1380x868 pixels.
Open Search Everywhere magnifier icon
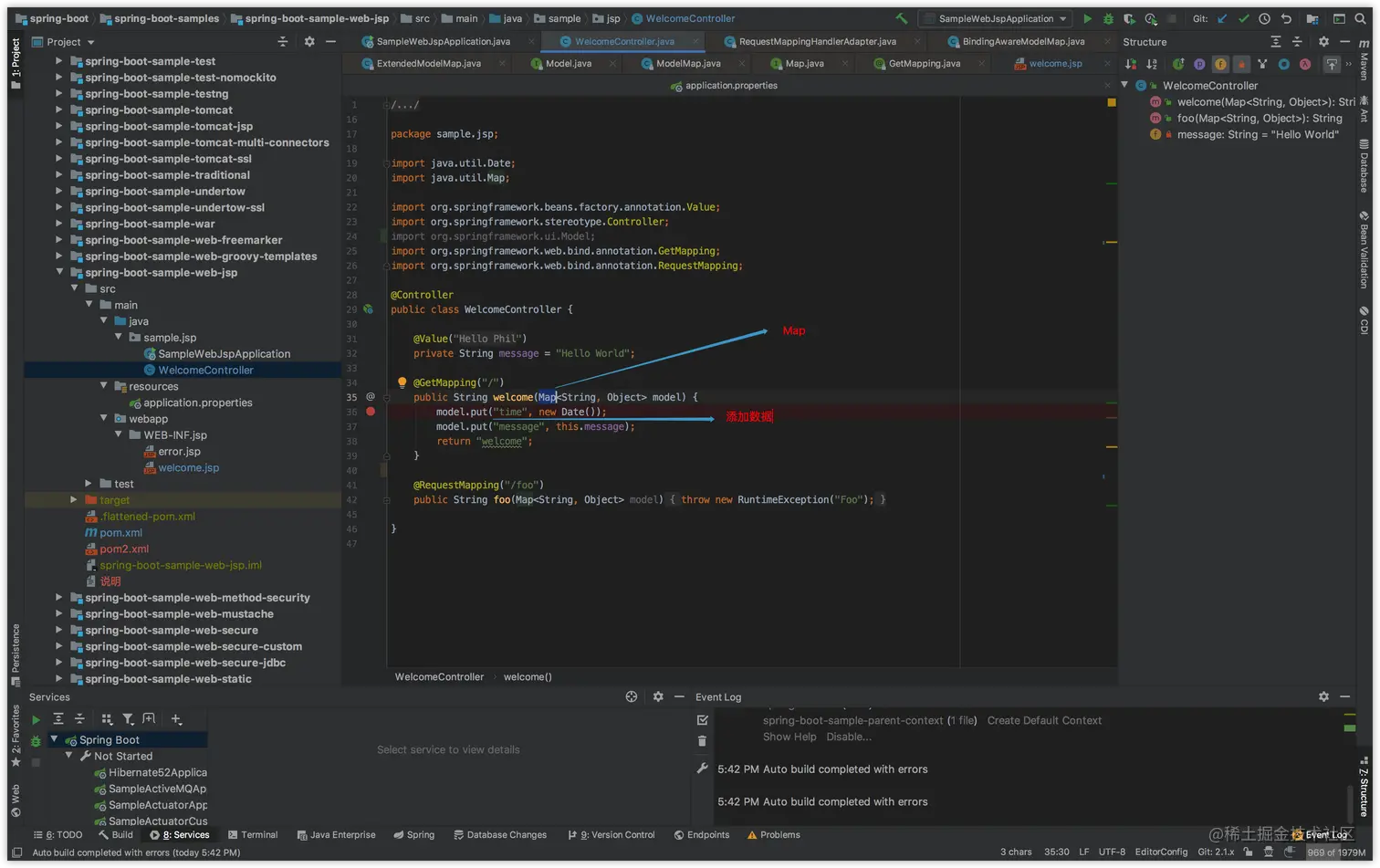click(x=1360, y=18)
